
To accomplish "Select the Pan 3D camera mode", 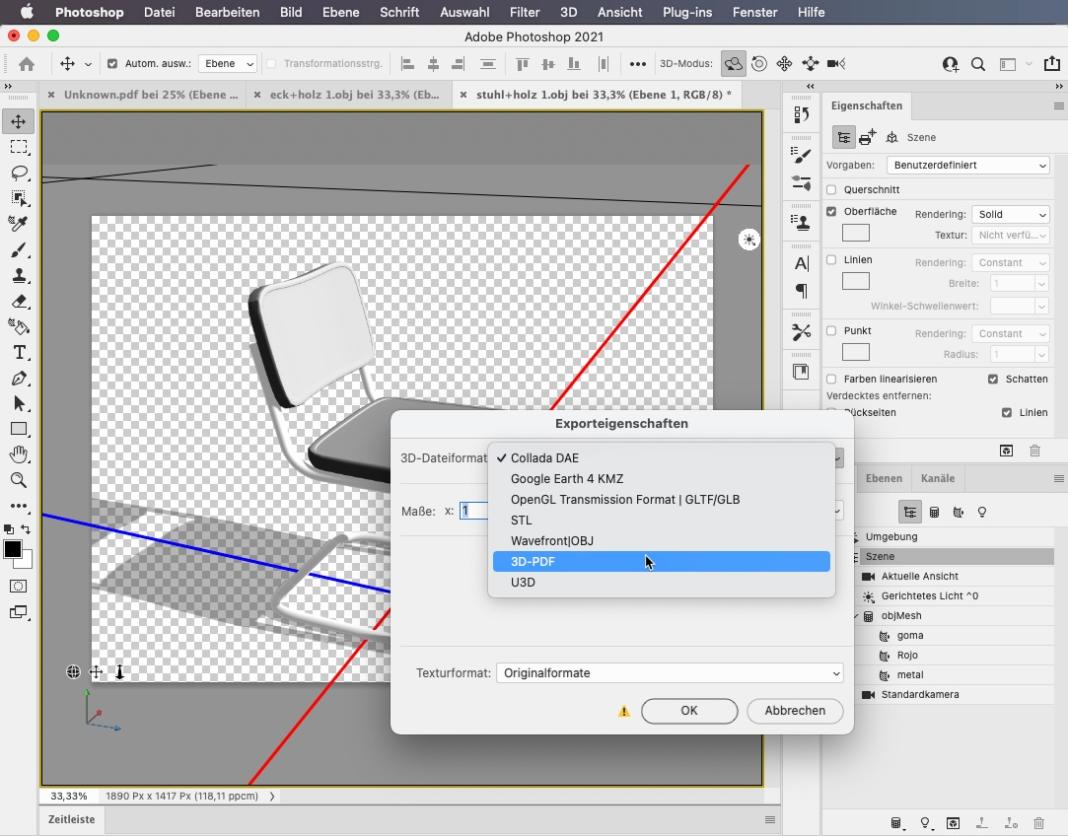I will coord(784,64).
